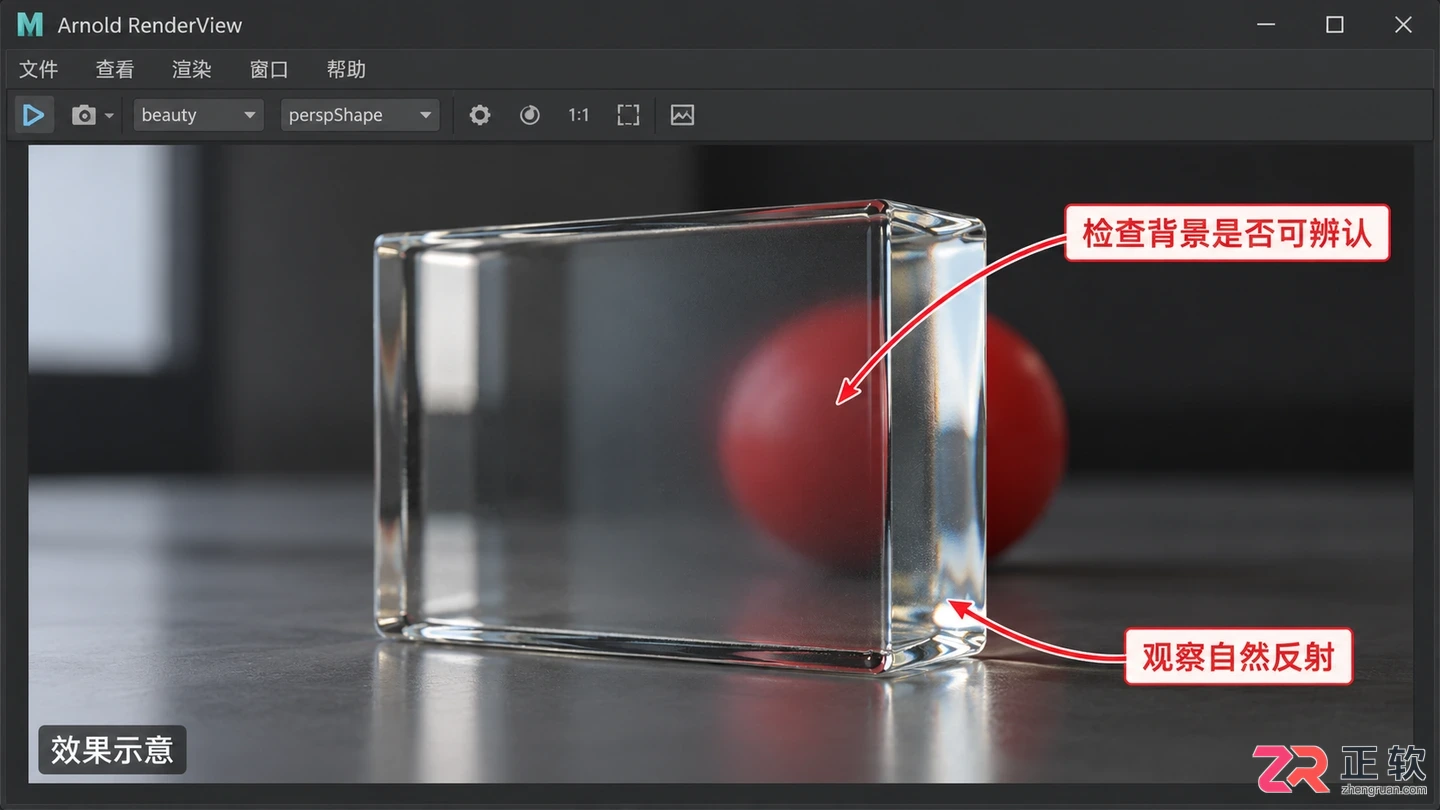
Task: Open the 文件 menu
Action: pyautogui.click(x=39, y=69)
